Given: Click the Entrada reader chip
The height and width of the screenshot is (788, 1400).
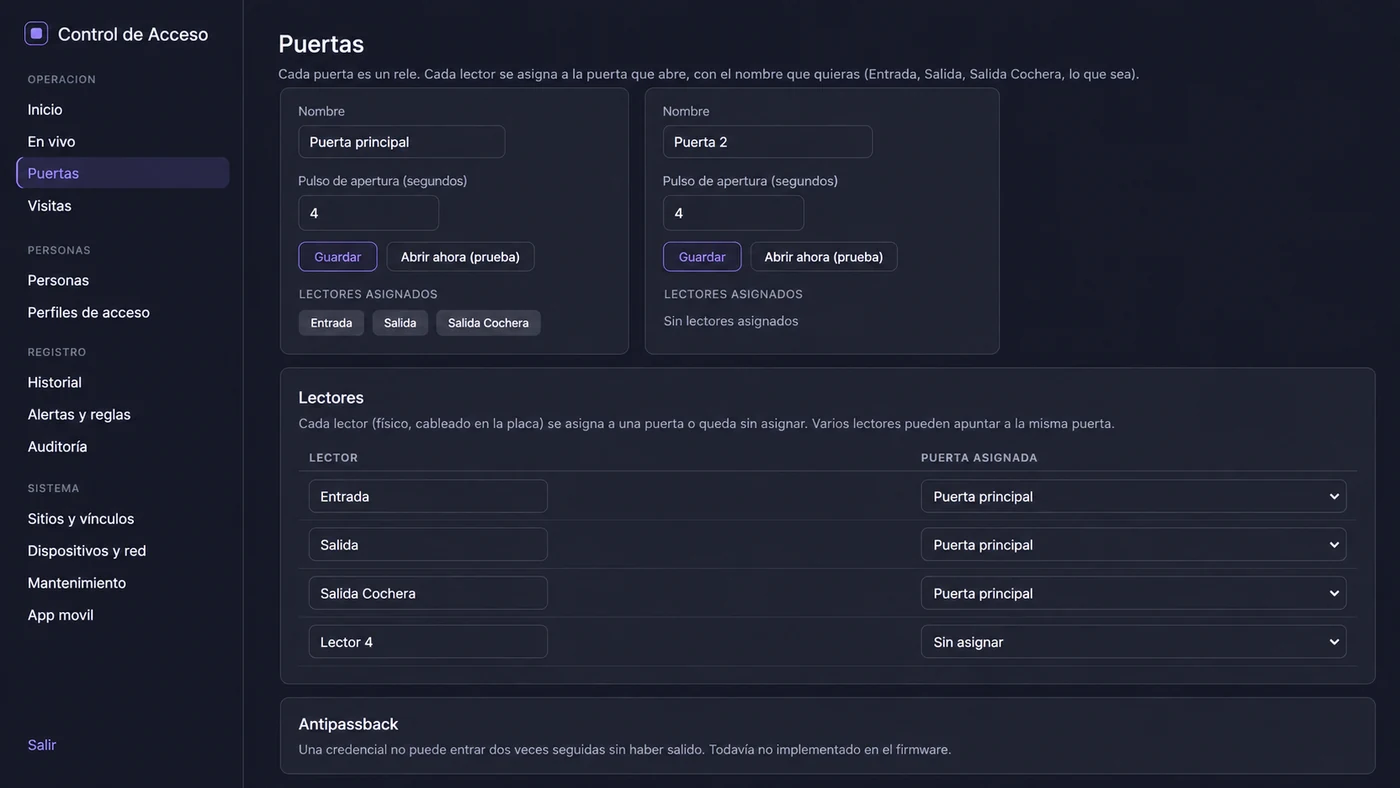Looking at the screenshot, I should click(x=331, y=323).
